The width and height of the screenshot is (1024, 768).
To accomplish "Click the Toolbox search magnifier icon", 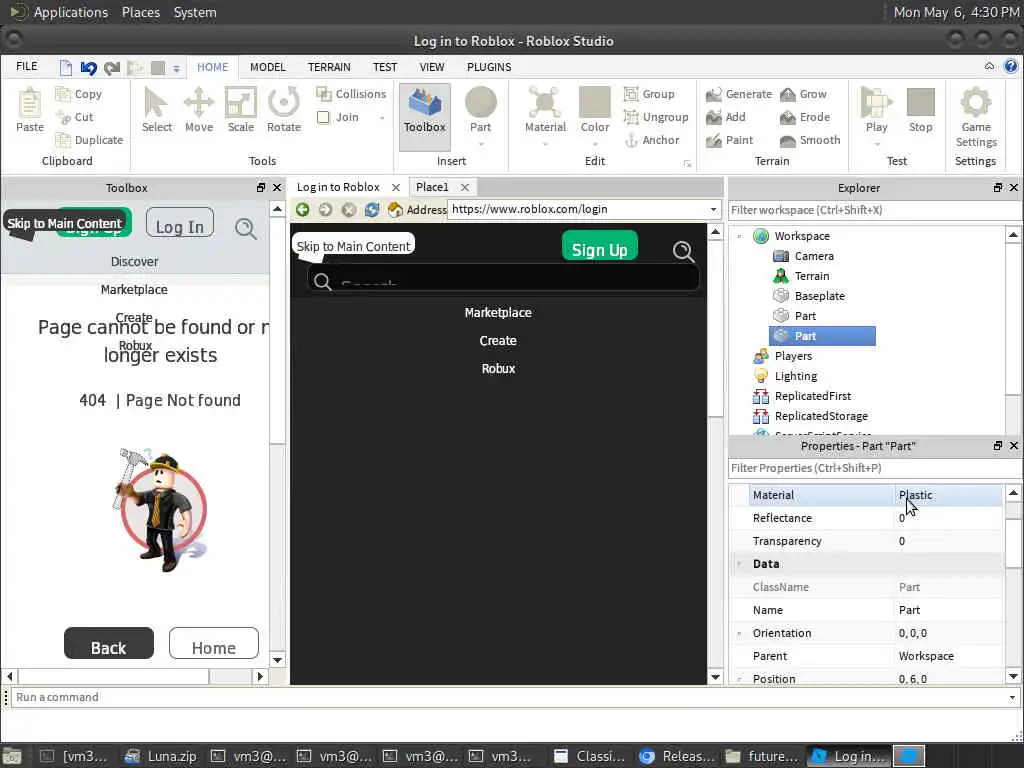I will click(x=246, y=228).
